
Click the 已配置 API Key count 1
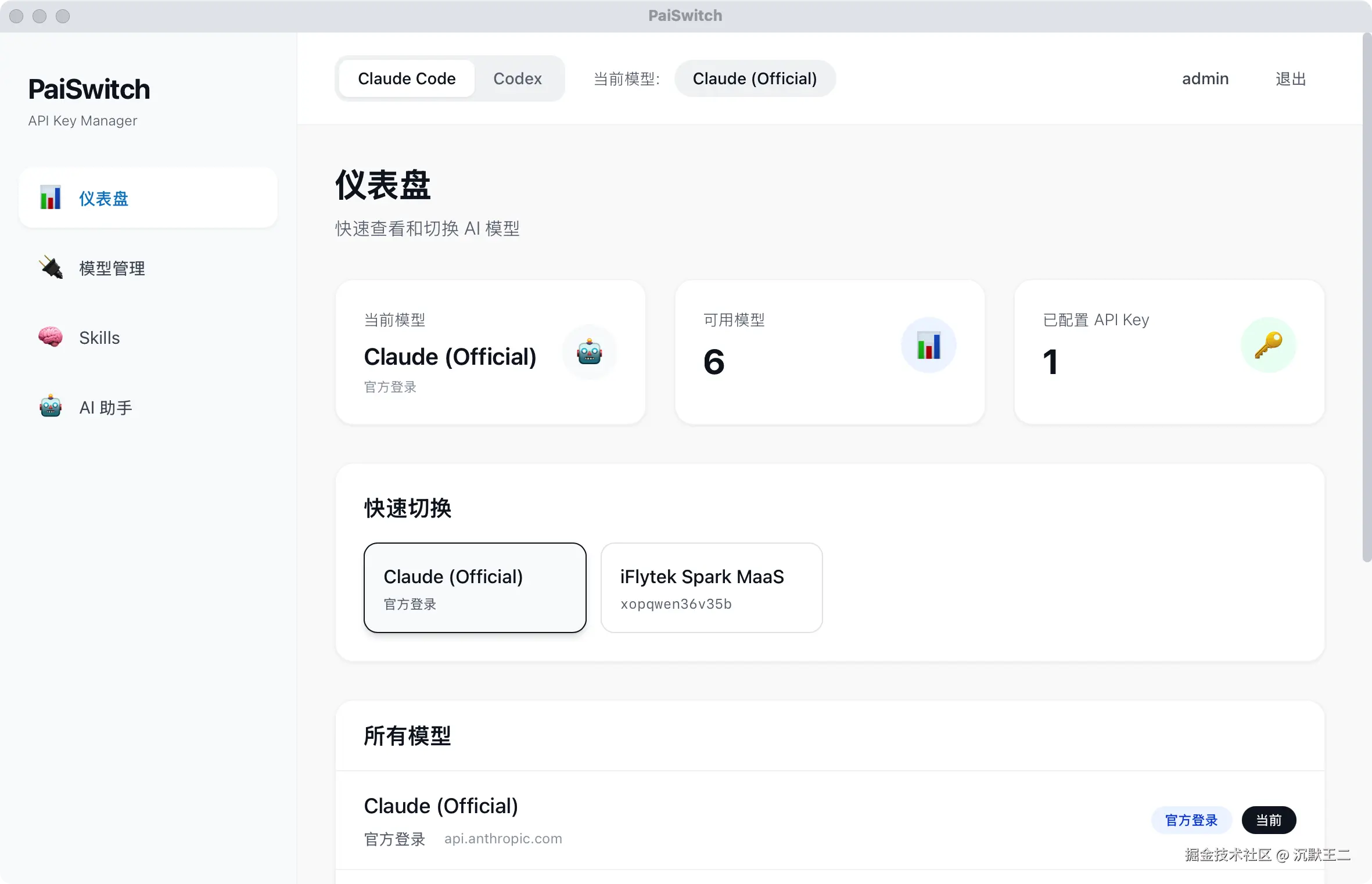[1050, 362]
